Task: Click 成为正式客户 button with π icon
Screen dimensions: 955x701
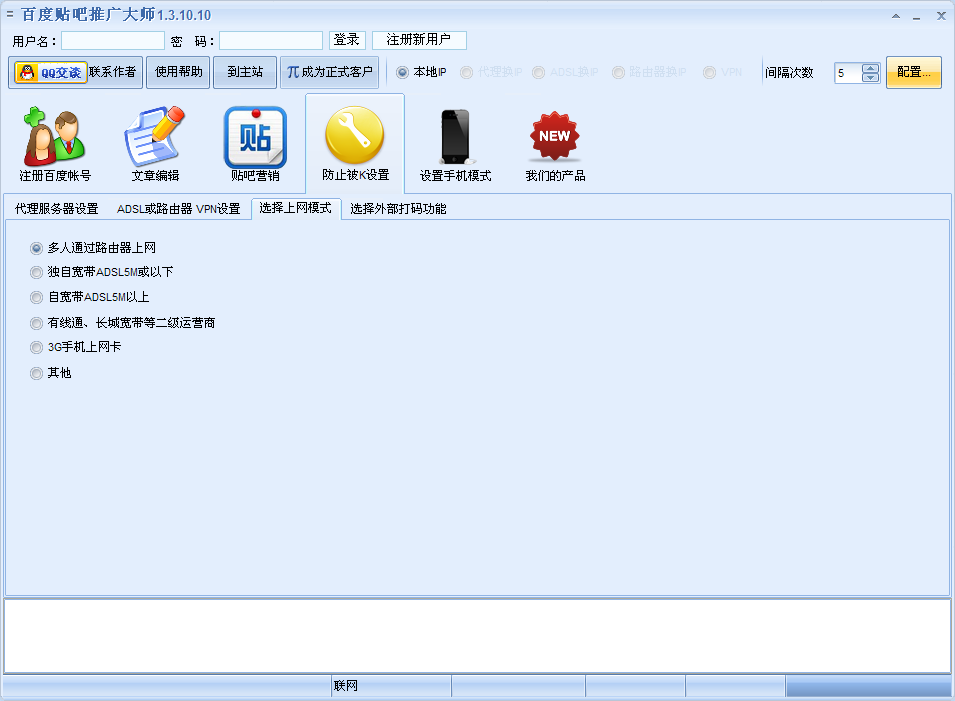Action: (x=330, y=73)
